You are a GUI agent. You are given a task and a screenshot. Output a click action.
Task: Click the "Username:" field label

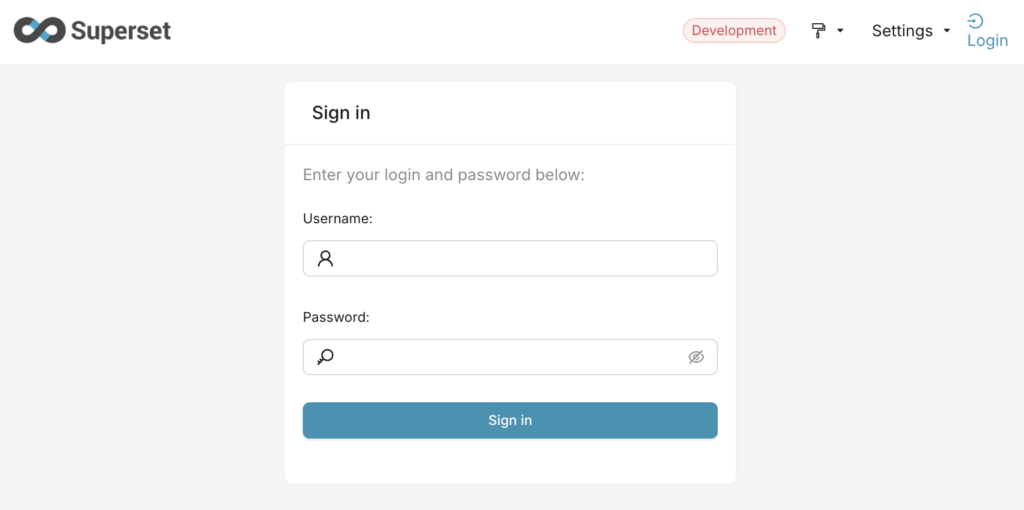click(x=338, y=218)
